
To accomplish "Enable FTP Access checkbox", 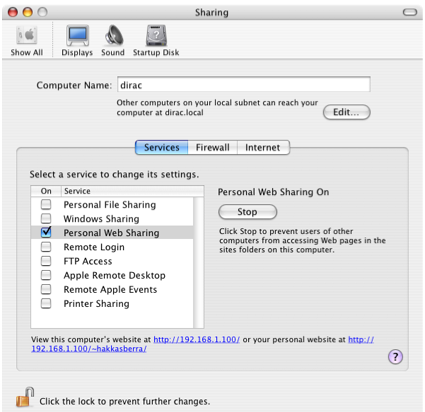I will [x=46, y=261].
